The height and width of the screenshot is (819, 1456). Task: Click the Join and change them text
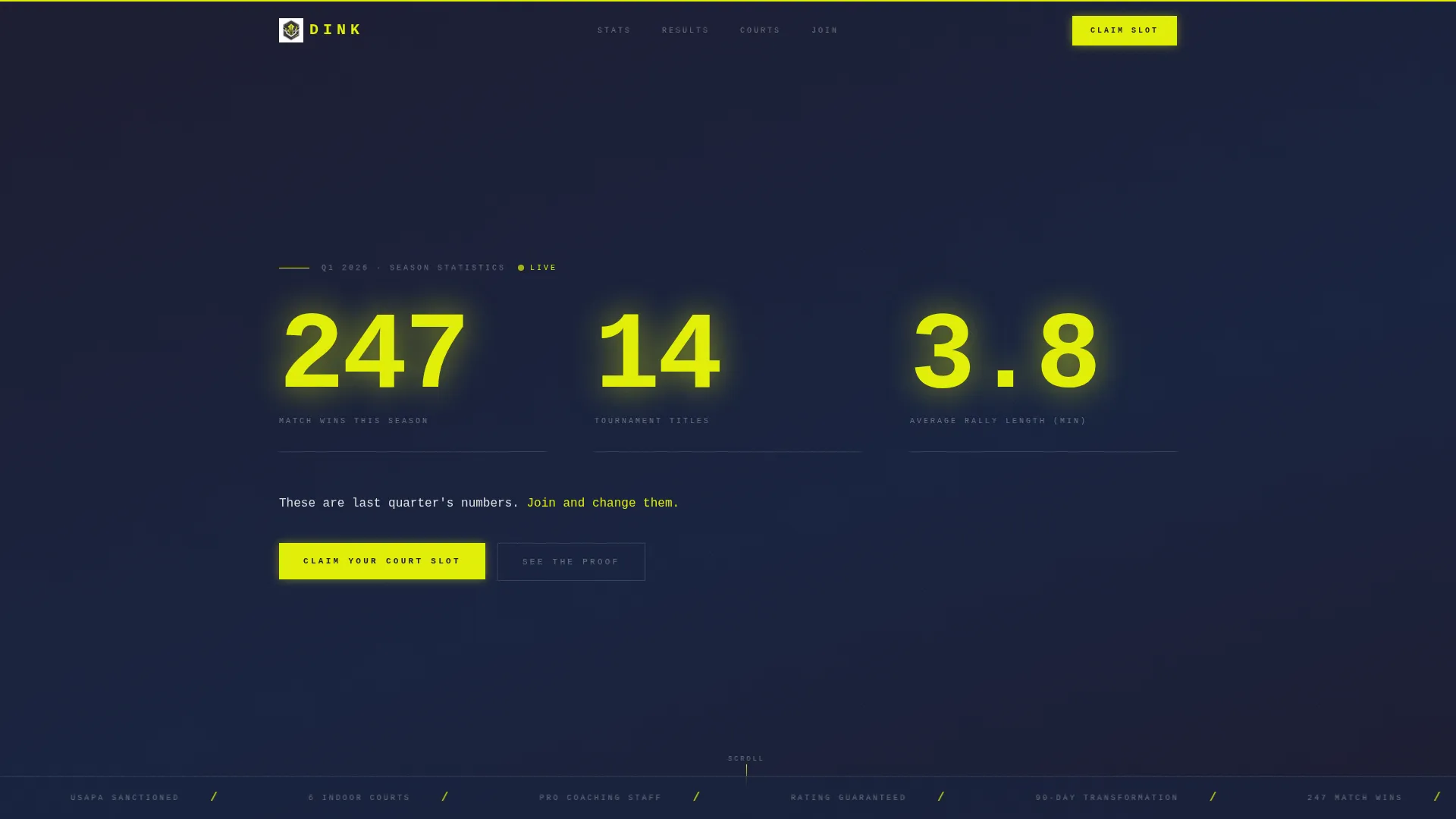(603, 504)
